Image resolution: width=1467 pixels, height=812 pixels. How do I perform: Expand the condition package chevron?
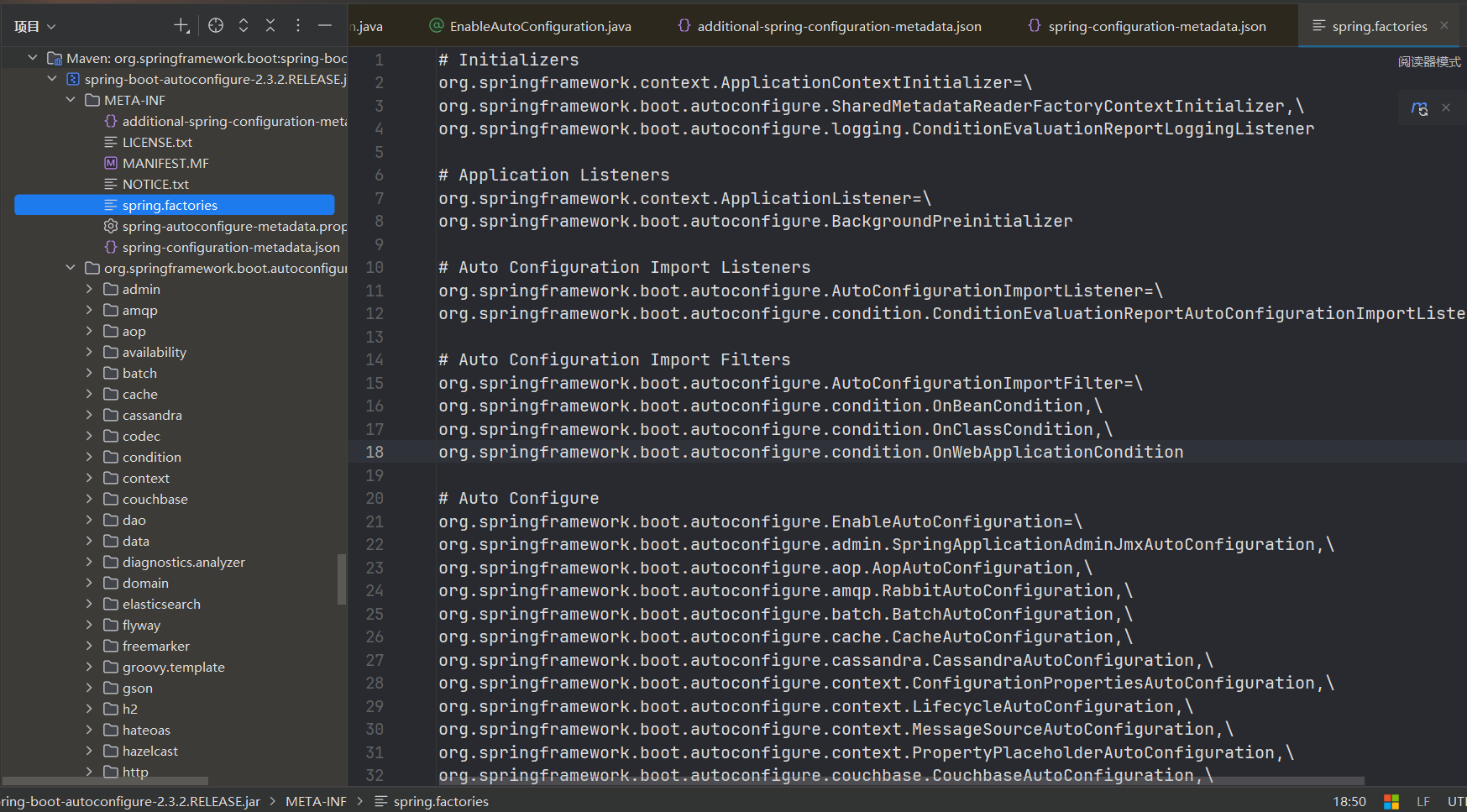tap(89, 457)
